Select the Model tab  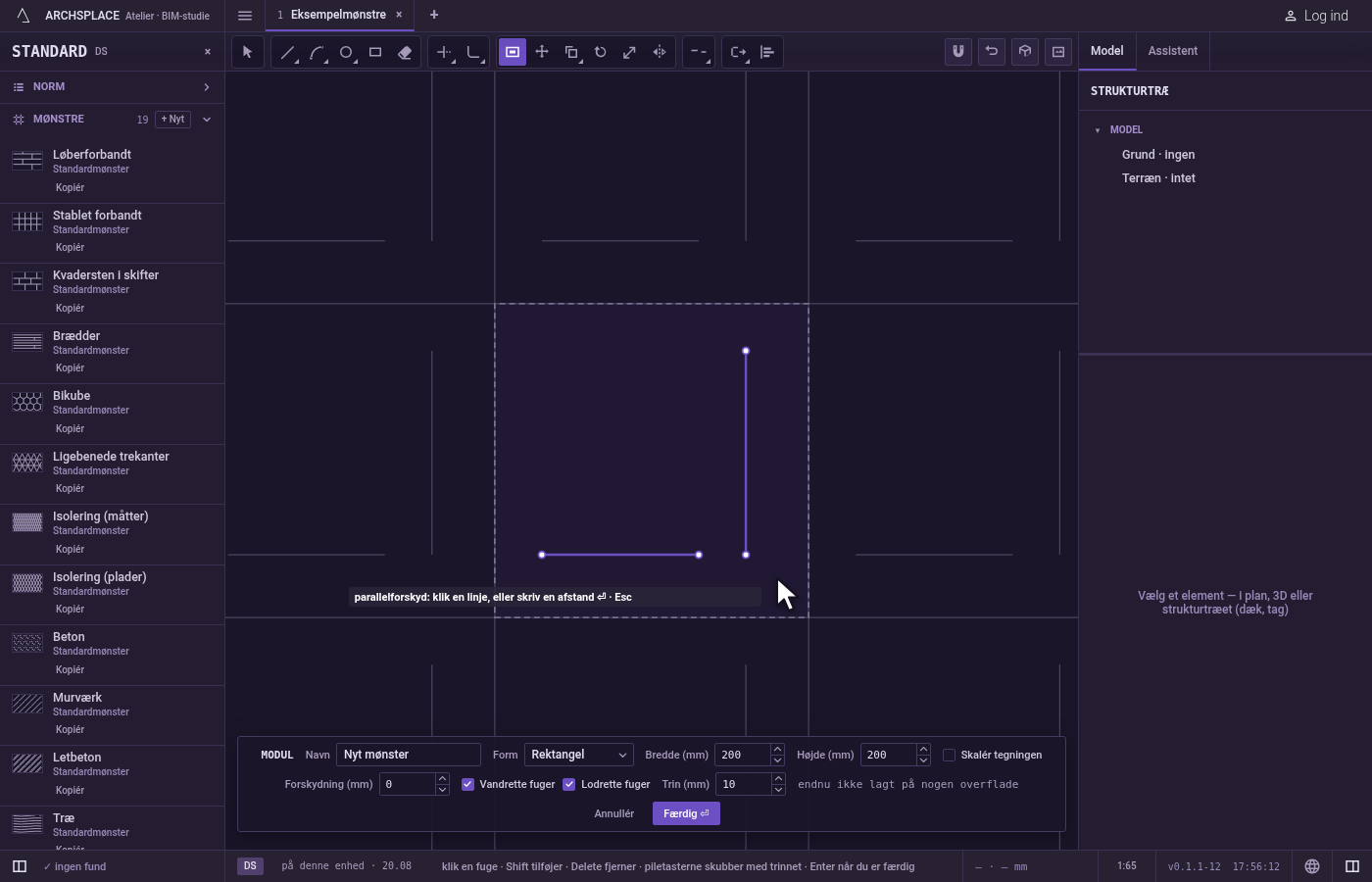(1107, 51)
